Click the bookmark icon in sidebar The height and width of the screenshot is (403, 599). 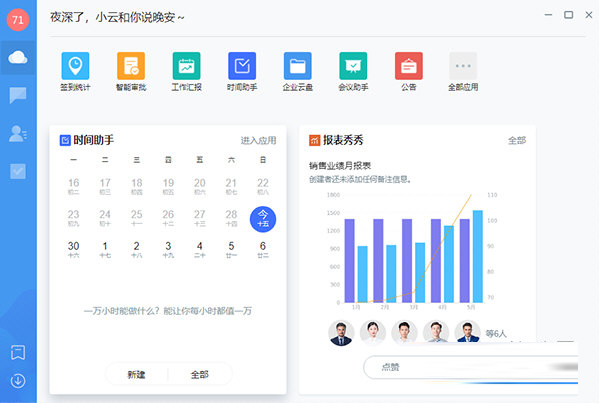point(18,352)
